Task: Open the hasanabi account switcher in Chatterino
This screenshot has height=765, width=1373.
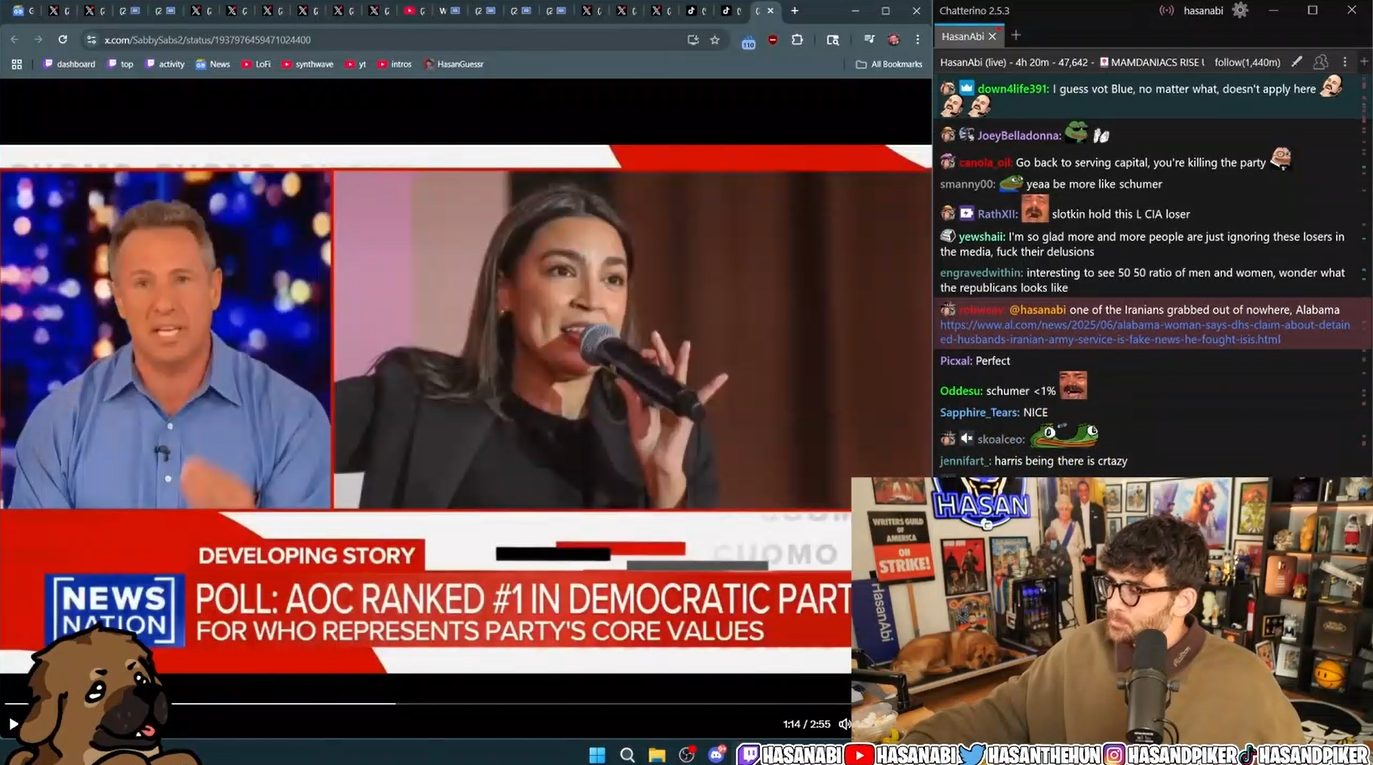Action: [x=1204, y=10]
